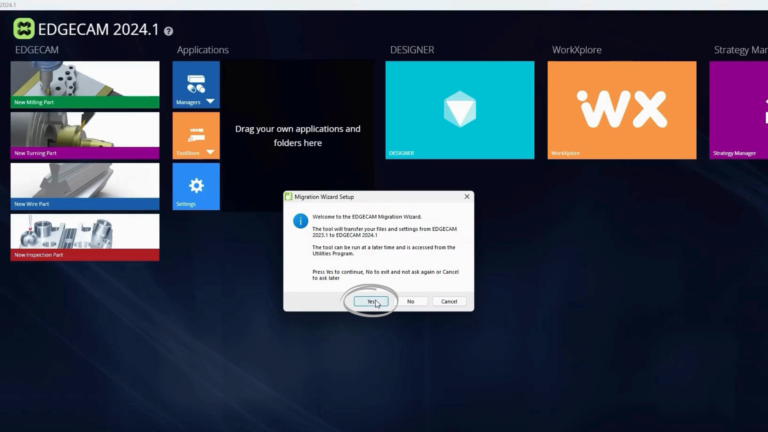Open the Settings gear tile
This screenshot has width=768, height=432.
click(196, 187)
